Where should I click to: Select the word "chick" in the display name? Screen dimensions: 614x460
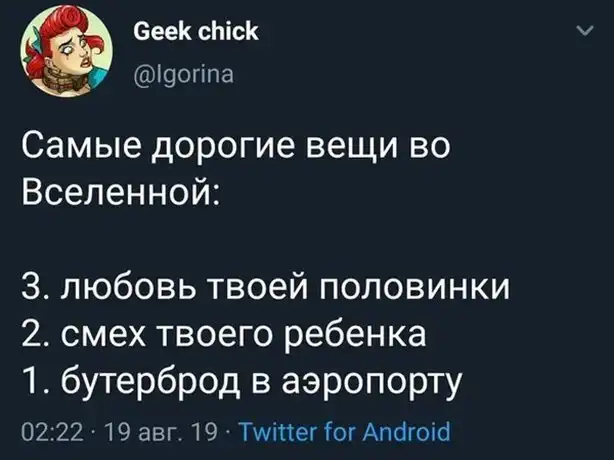point(228,31)
